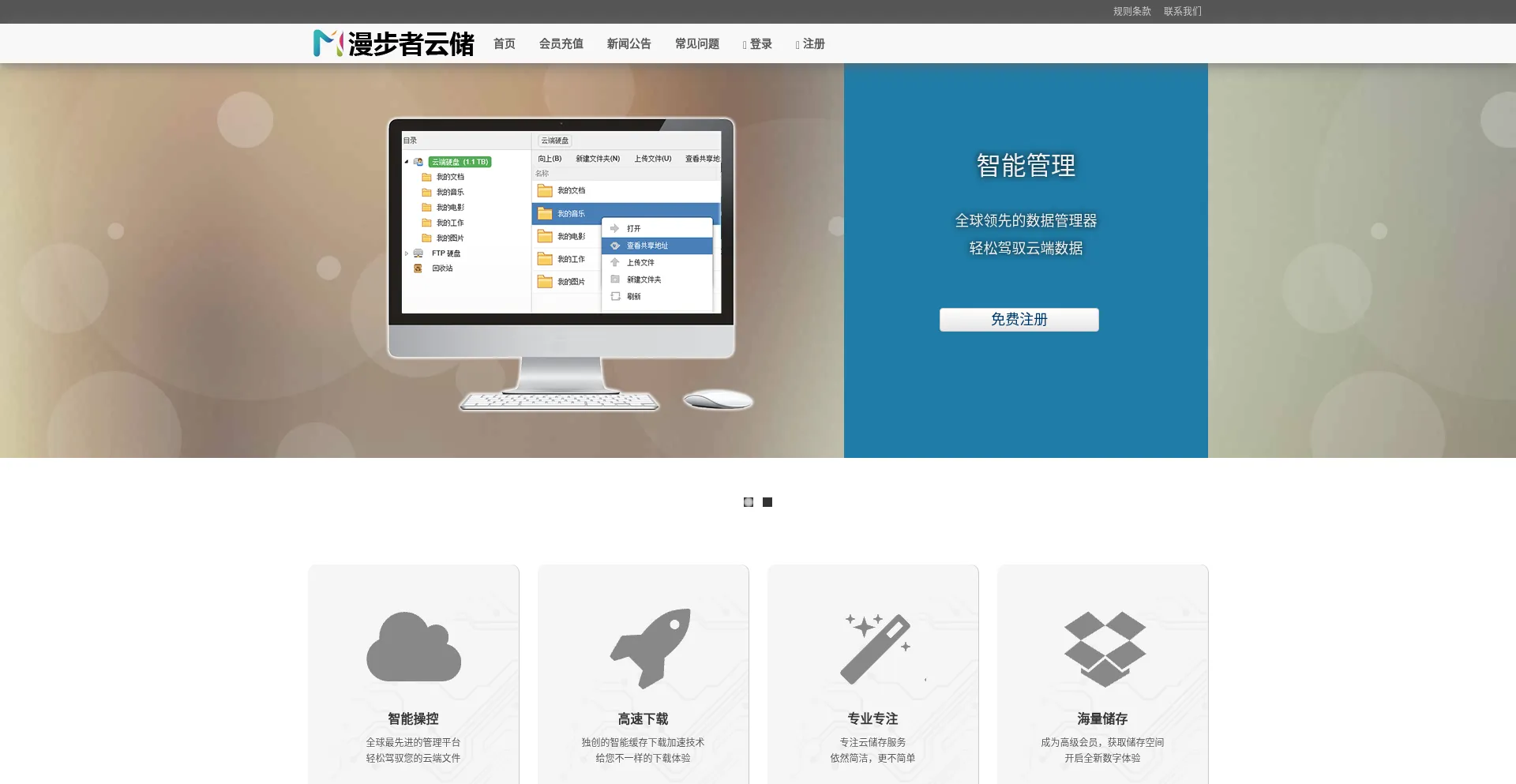The image size is (1516, 784).
Task: Click text 专注云储存服务
Action: coord(872,742)
